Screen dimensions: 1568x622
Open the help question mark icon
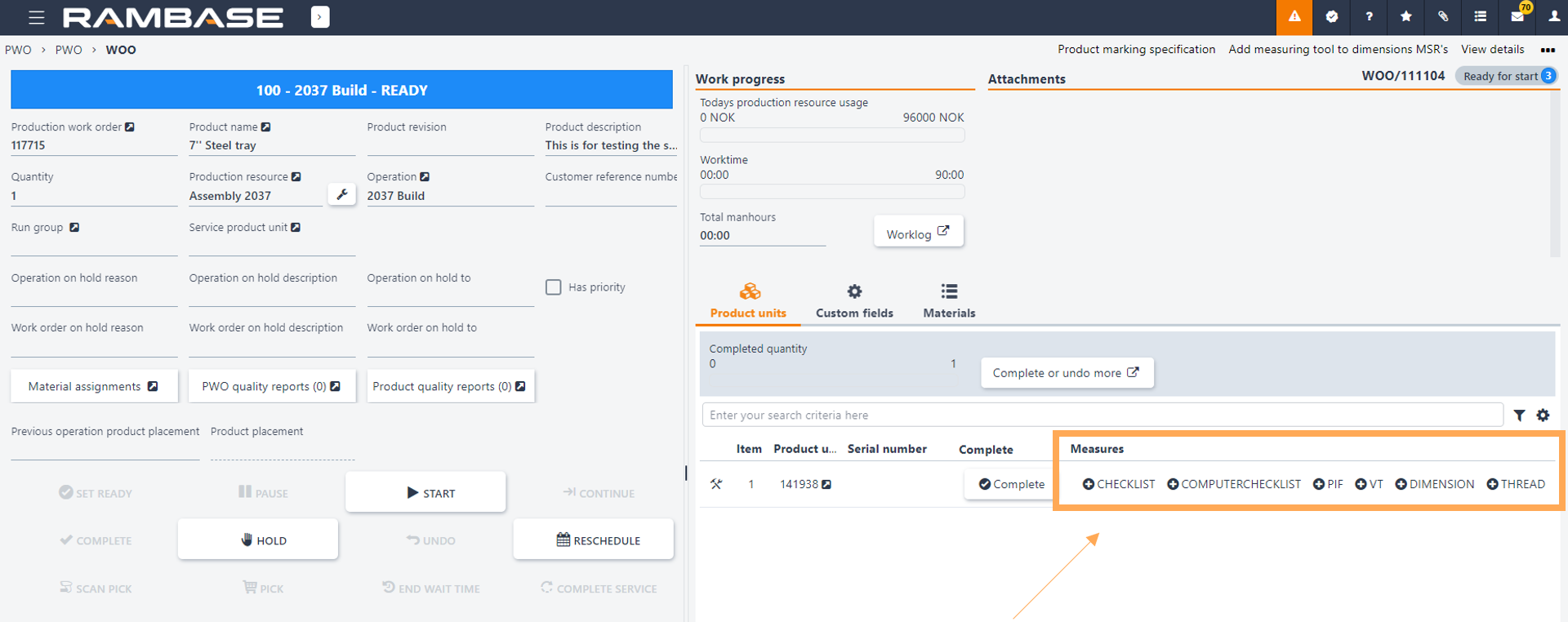click(x=1369, y=17)
